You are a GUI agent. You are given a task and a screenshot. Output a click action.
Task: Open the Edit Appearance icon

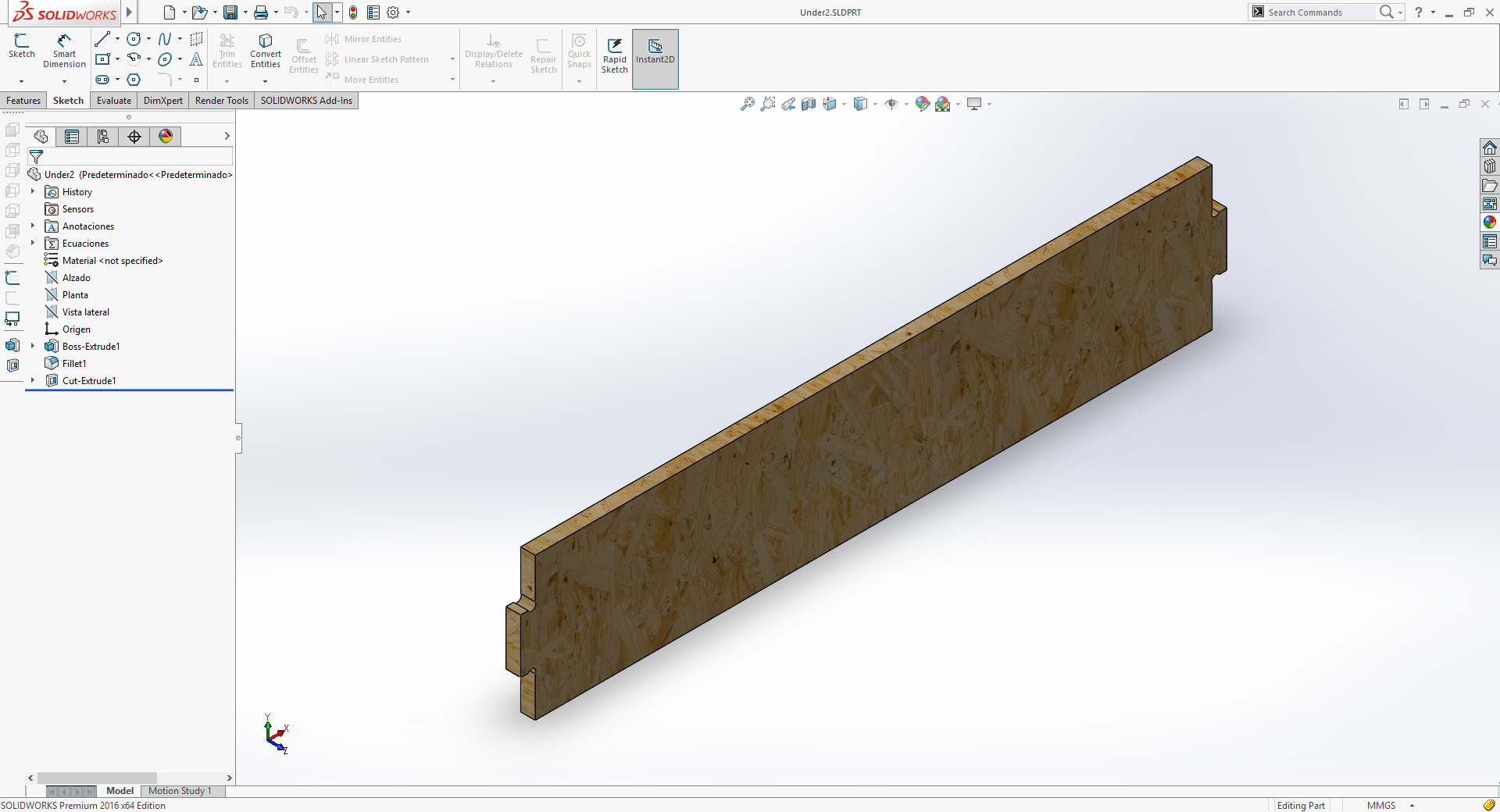(923, 104)
